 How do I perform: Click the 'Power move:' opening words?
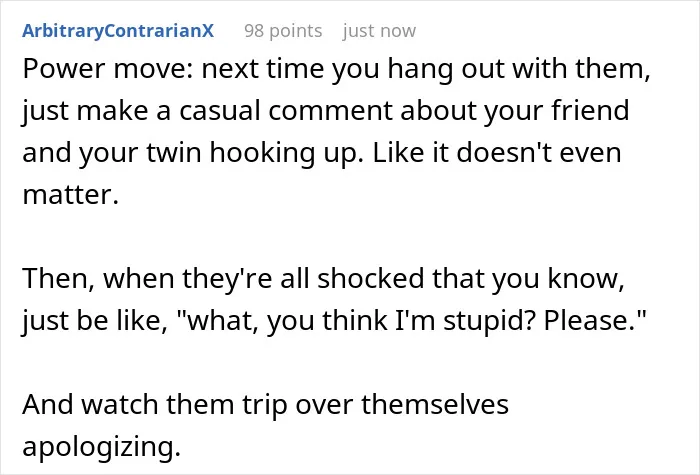(x=108, y=69)
